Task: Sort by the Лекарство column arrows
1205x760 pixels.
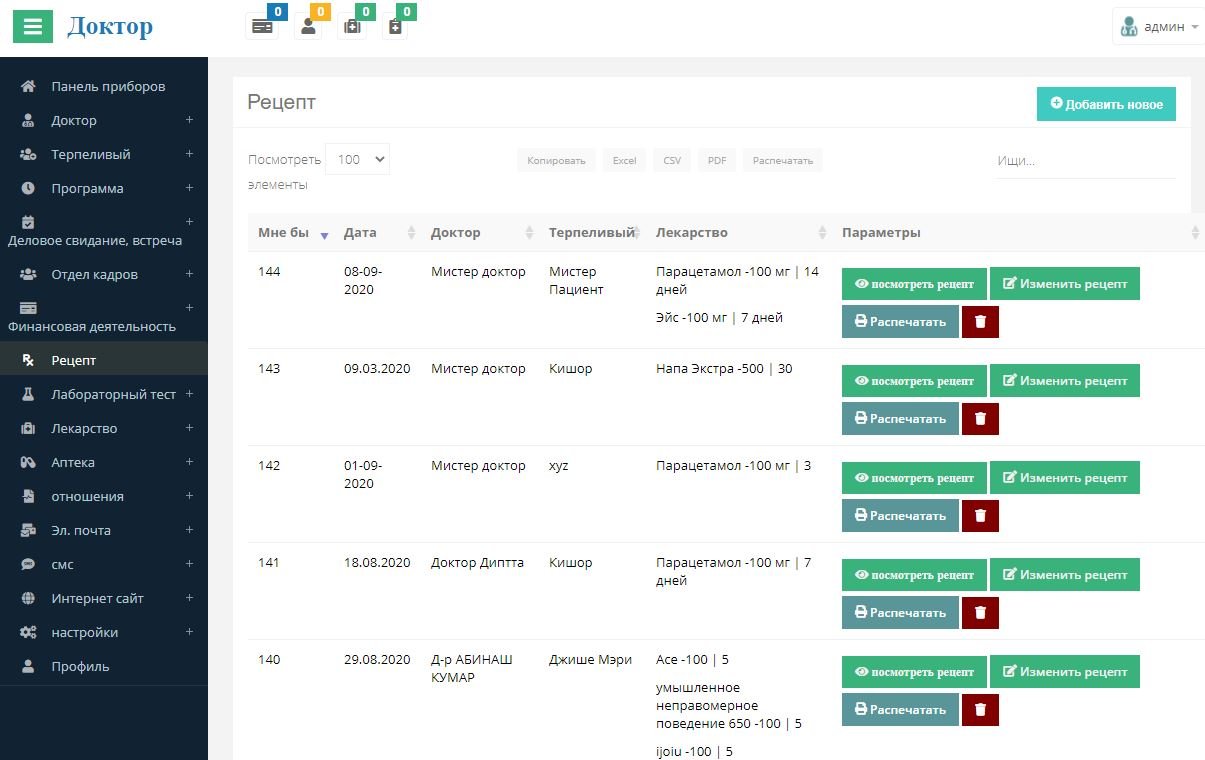Action: [822, 233]
